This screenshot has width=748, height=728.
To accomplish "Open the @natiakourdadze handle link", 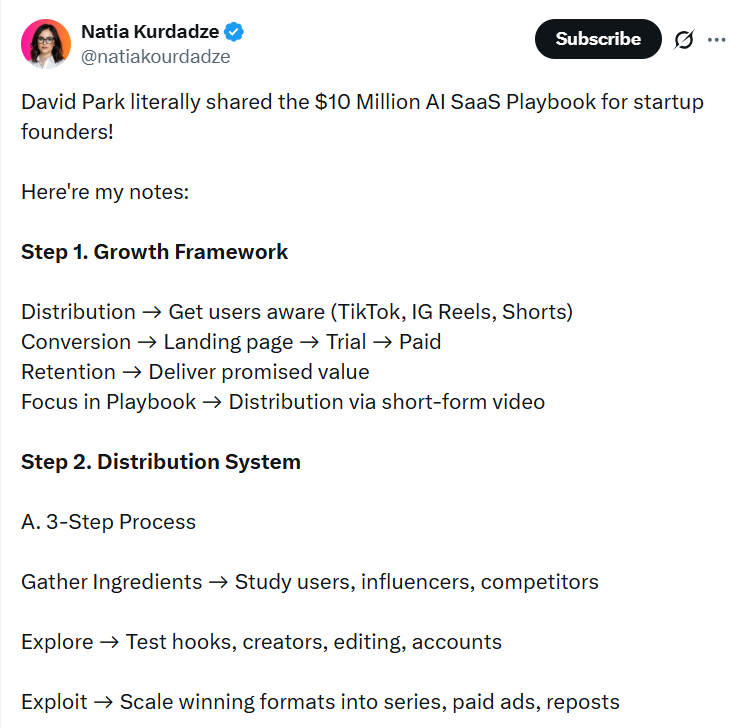I will tap(155, 57).
